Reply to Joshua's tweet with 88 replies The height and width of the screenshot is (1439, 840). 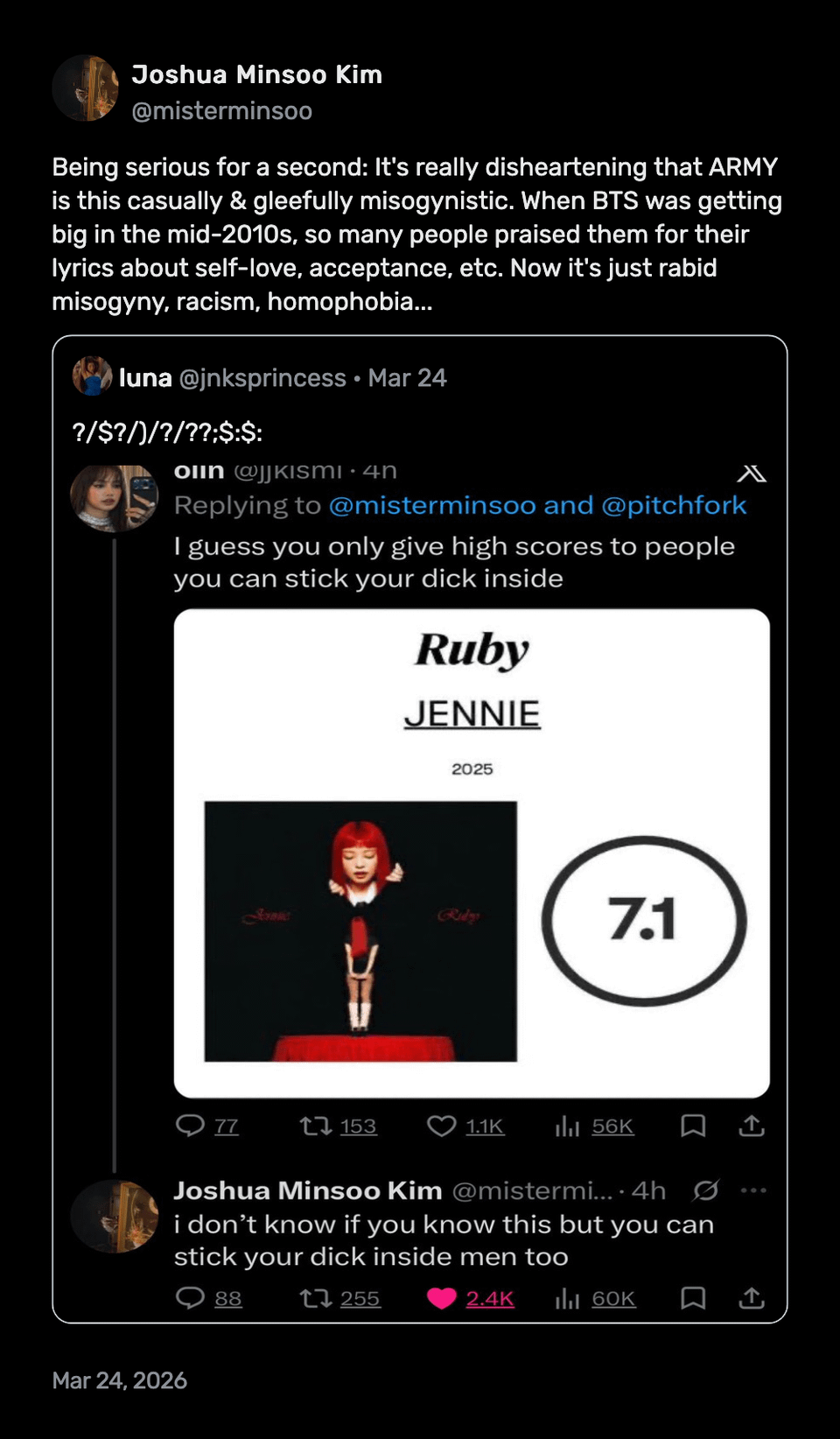(x=190, y=1297)
